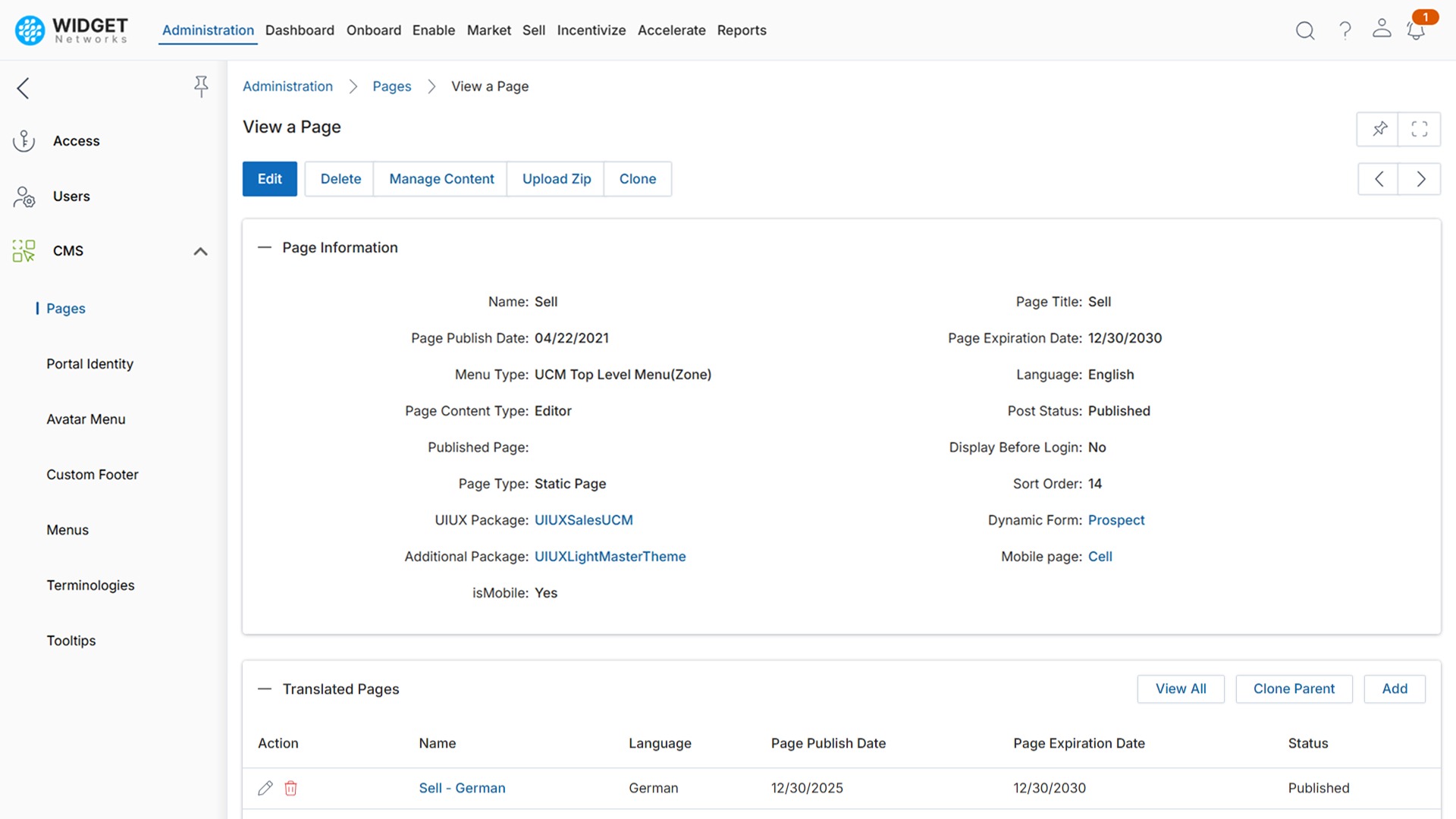This screenshot has height=819, width=1456.
Task: Switch to the Dashboard menu
Action: click(300, 30)
